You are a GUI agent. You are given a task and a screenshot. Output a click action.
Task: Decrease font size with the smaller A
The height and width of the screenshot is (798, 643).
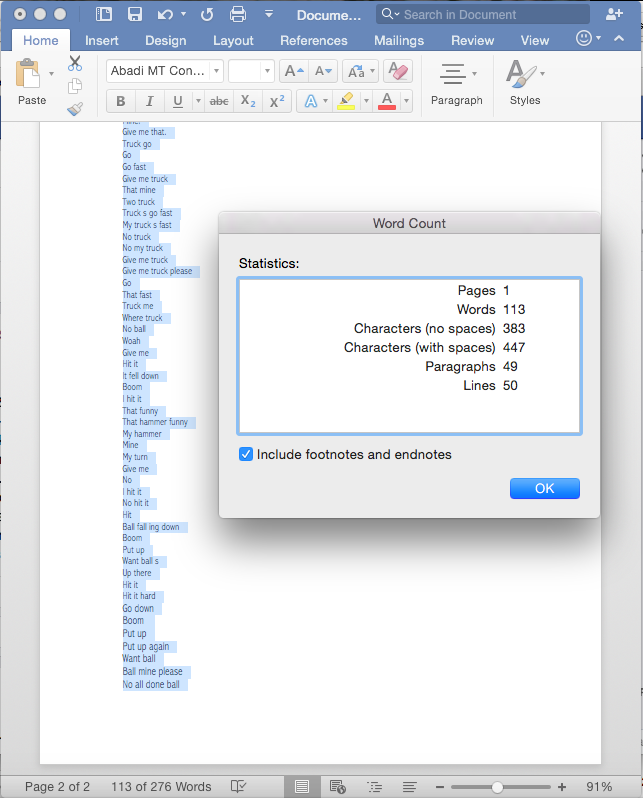click(x=323, y=71)
